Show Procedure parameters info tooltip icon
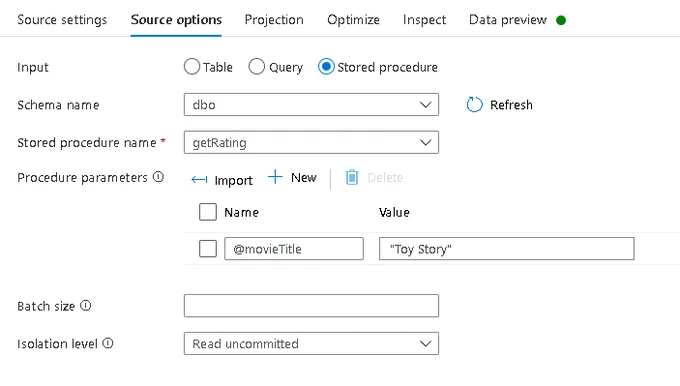Screen dimensions: 680x386 [159, 177]
